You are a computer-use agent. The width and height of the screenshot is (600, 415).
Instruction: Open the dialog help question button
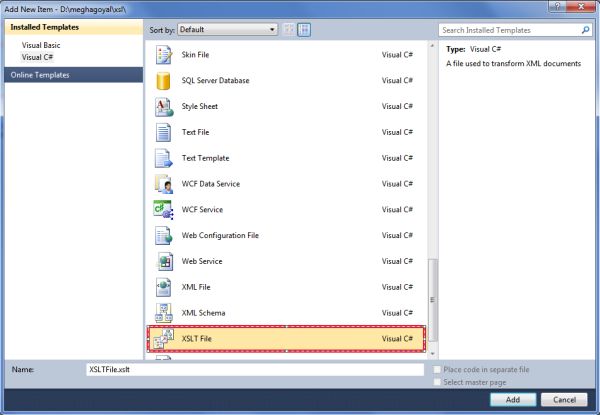point(557,6)
